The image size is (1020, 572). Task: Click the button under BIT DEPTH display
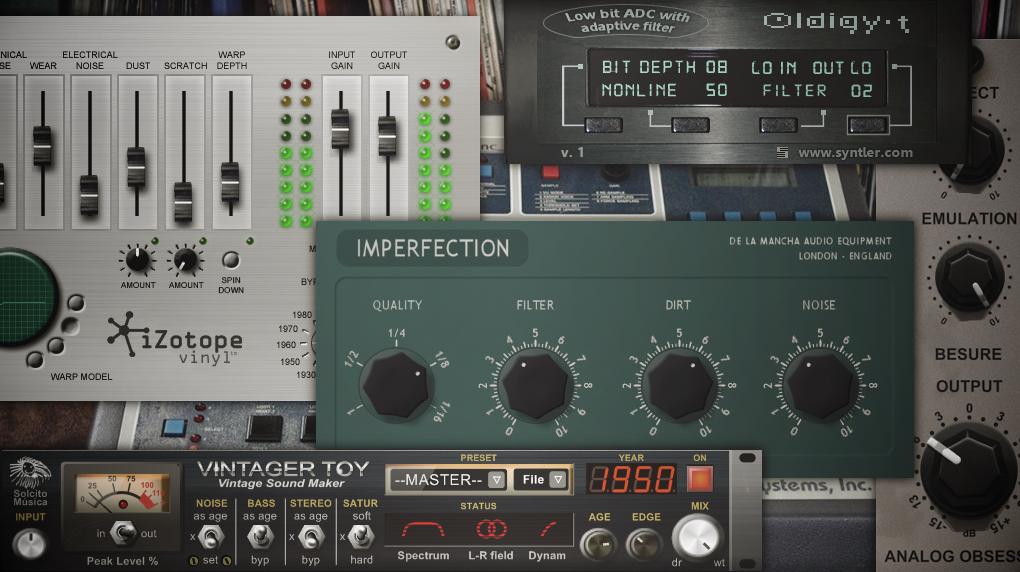(603, 125)
